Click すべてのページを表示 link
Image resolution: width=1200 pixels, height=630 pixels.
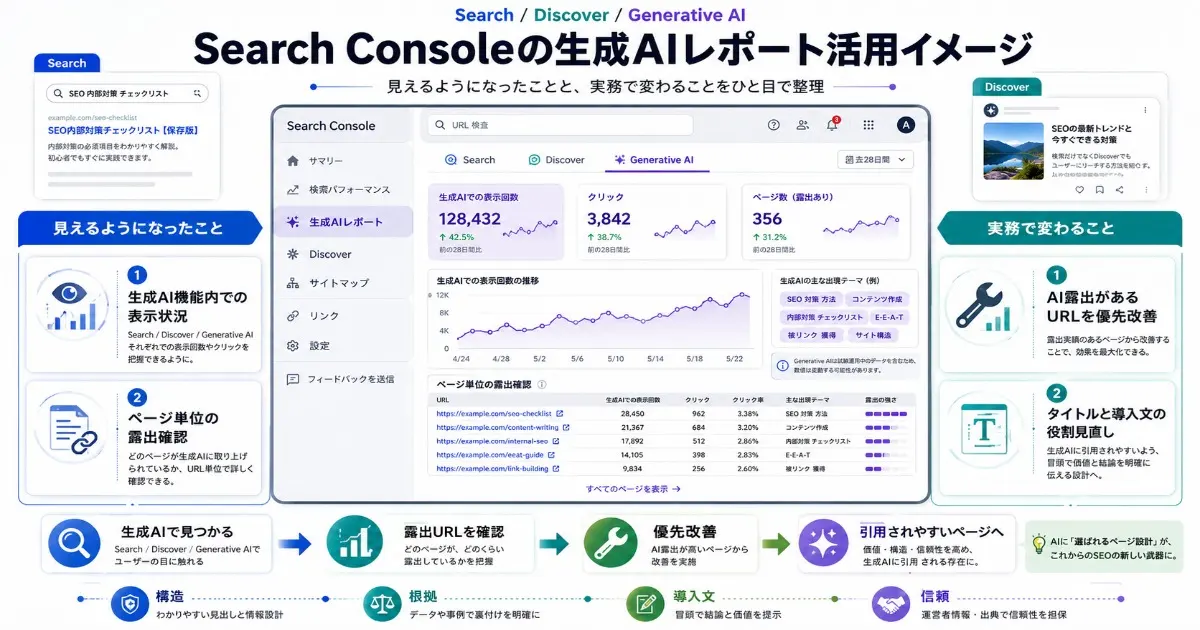coord(633,489)
